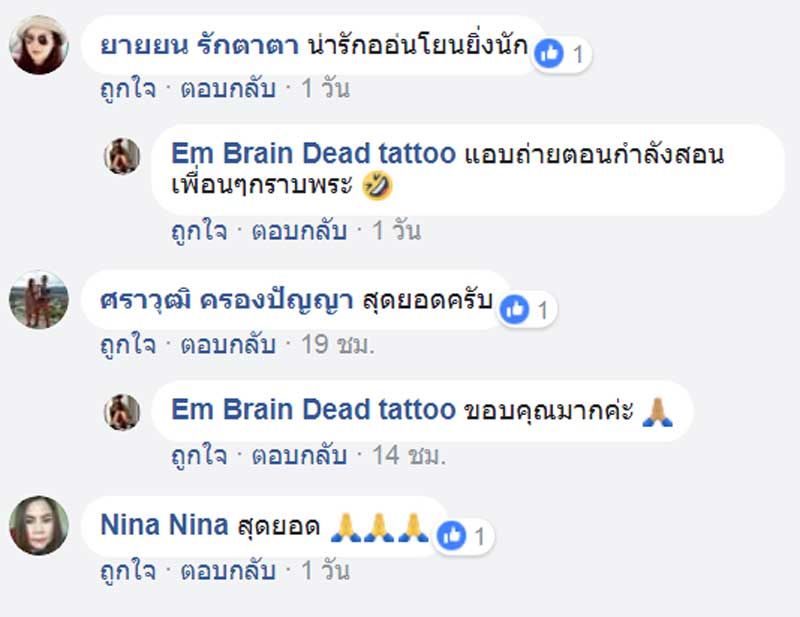Click the 19 ชม. timestamp
This screenshot has height=617, width=800.
pos(338,344)
